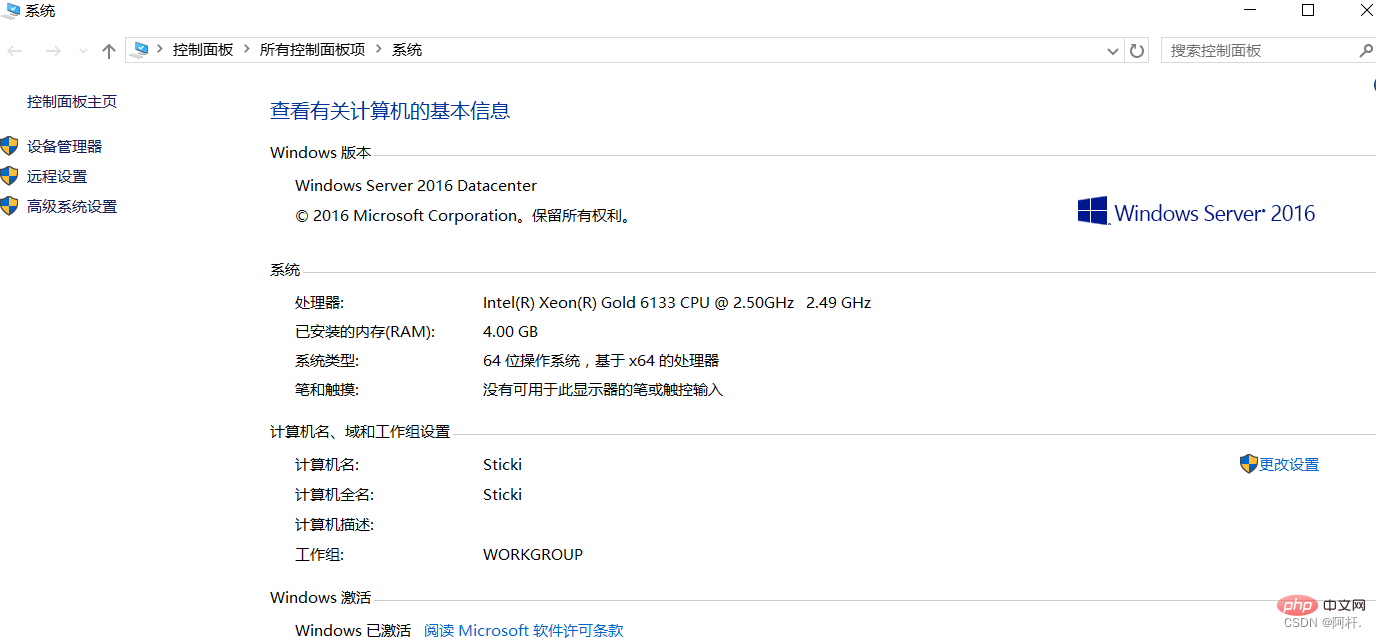This screenshot has width=1376, height=638.
Task: Open the recent locations dropdown arrow
Action: coord(83,51)
